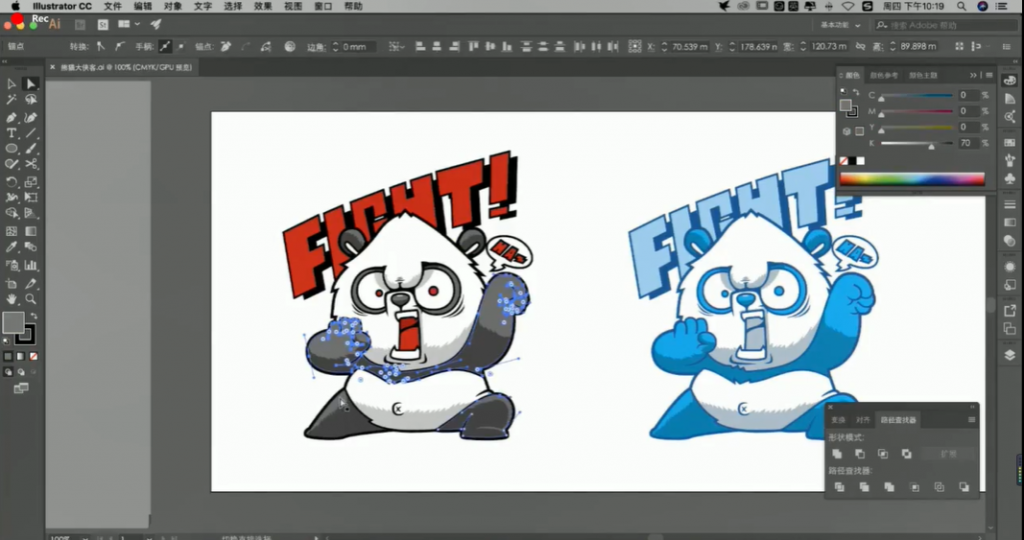This screenshot has width=1024, height=540.
Task: Click the GPU rocket icon in the app bar
Action: click(x=156, y=24)
